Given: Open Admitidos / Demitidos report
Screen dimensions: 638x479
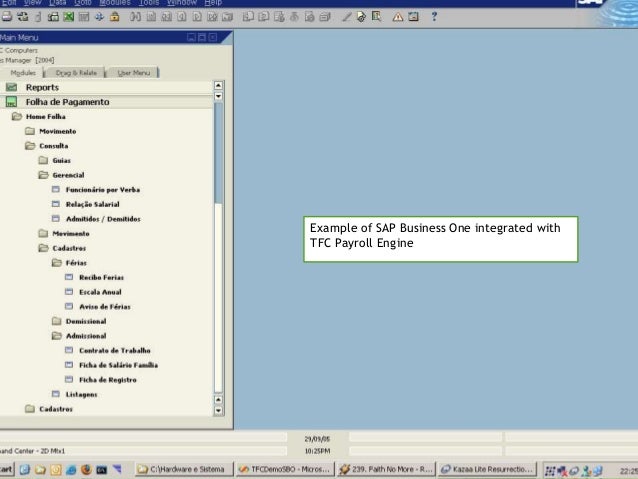Looking at the screenshot, I should (103, 219).
